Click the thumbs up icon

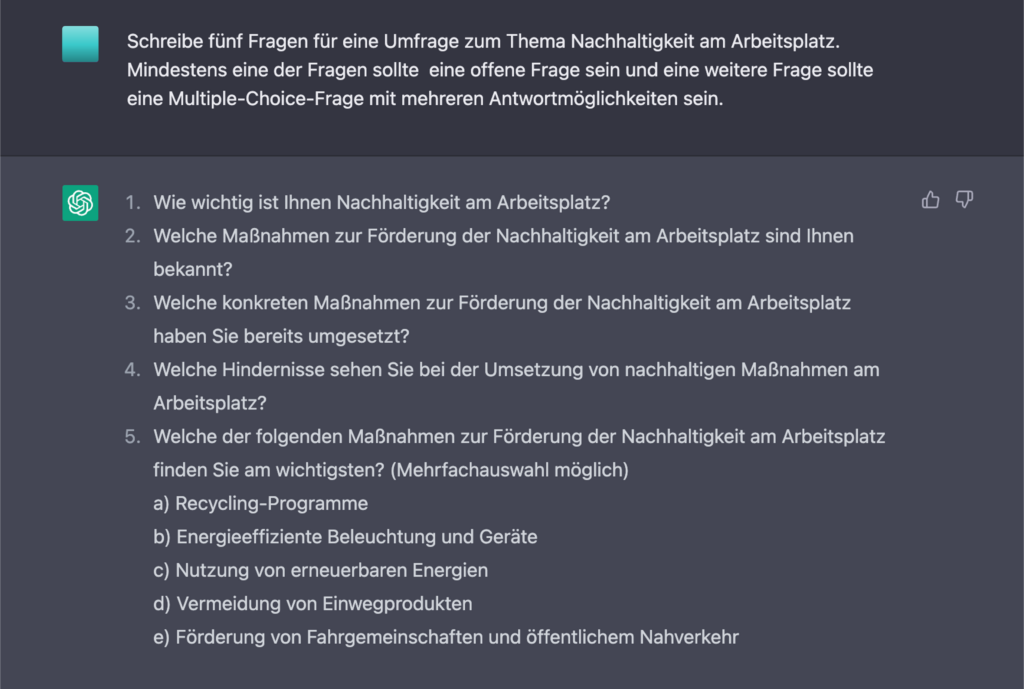pos(930,200)
